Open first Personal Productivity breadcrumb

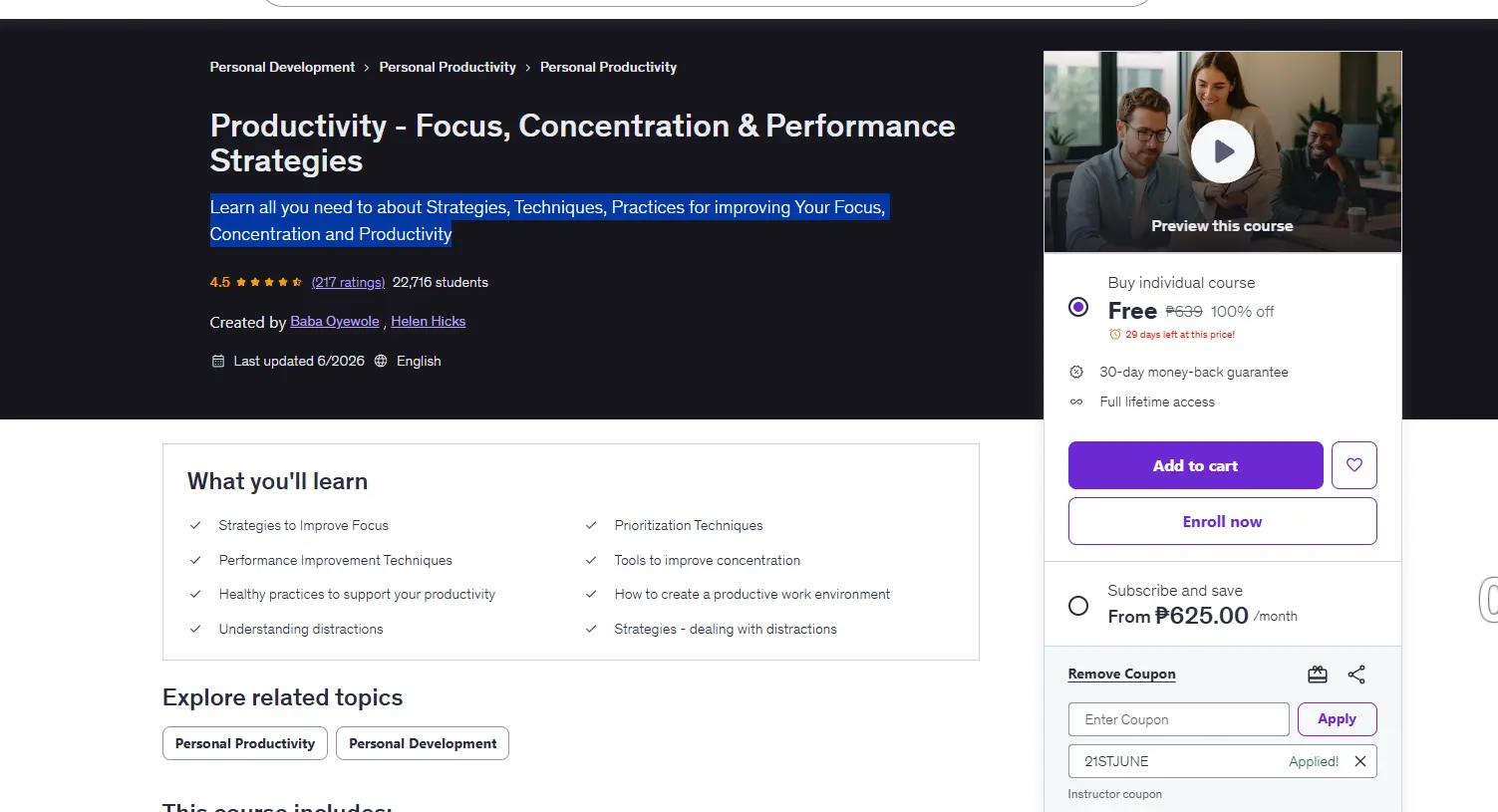coord(448,68)
